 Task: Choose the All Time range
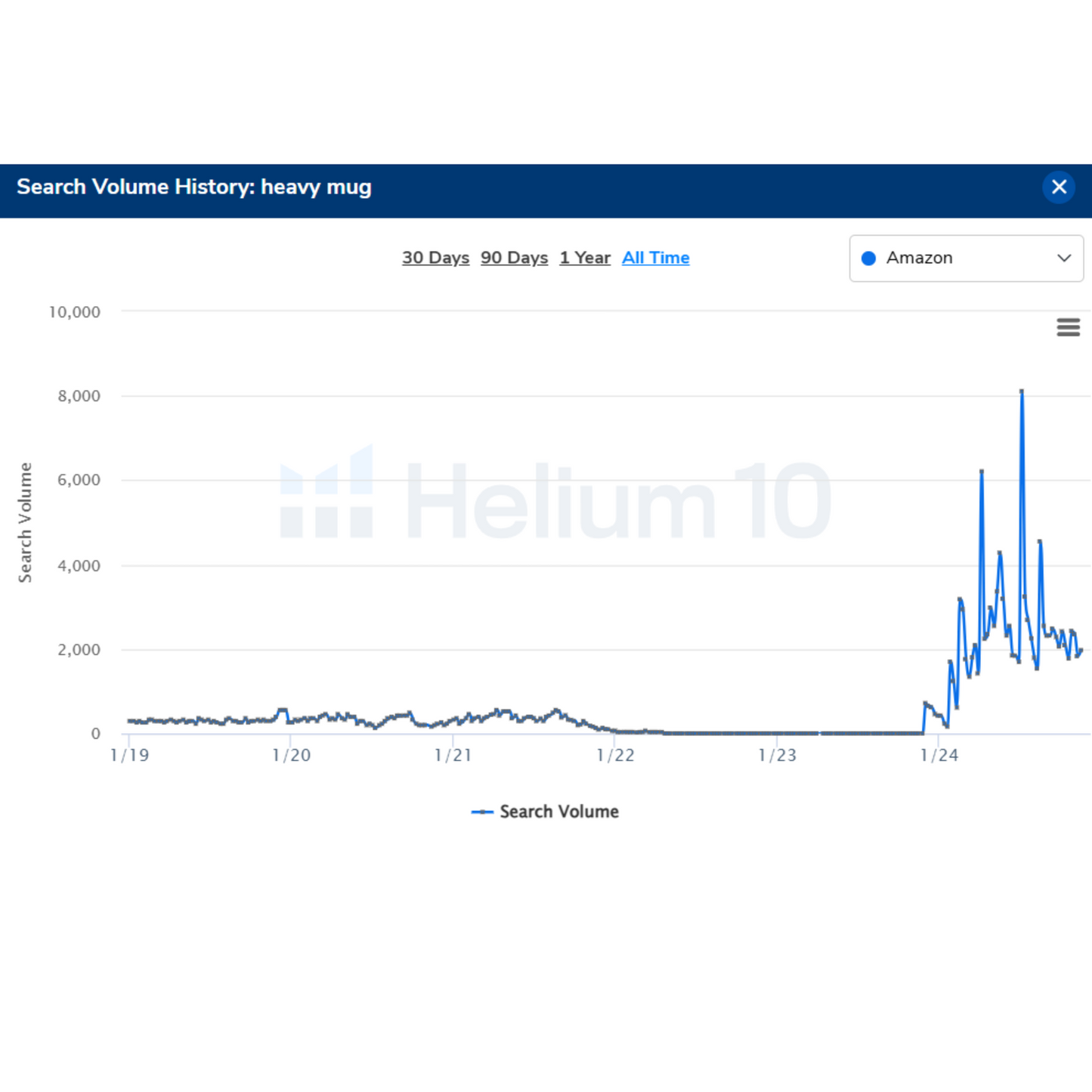coord(655,258)
